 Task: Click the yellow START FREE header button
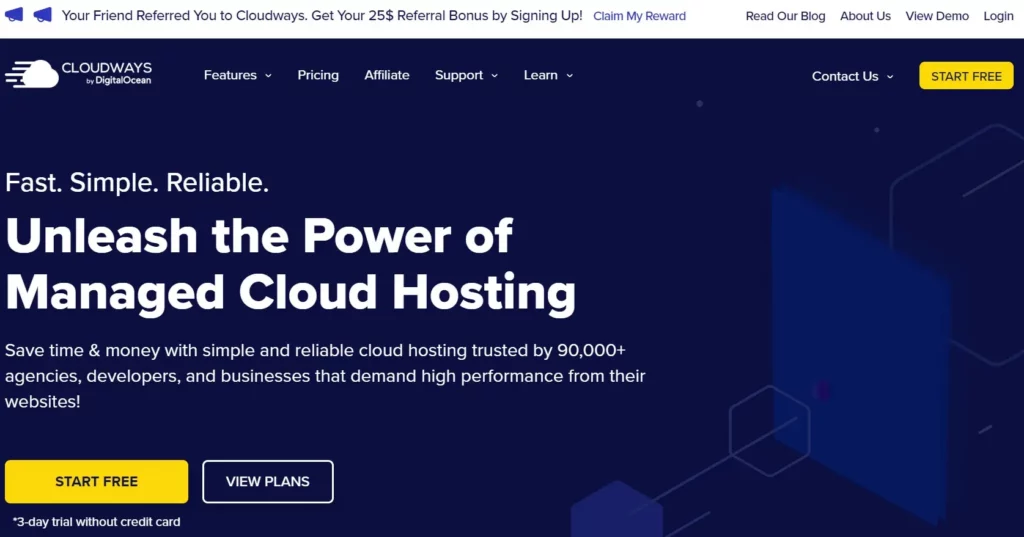pyautogui.click(x=967, y=76)
